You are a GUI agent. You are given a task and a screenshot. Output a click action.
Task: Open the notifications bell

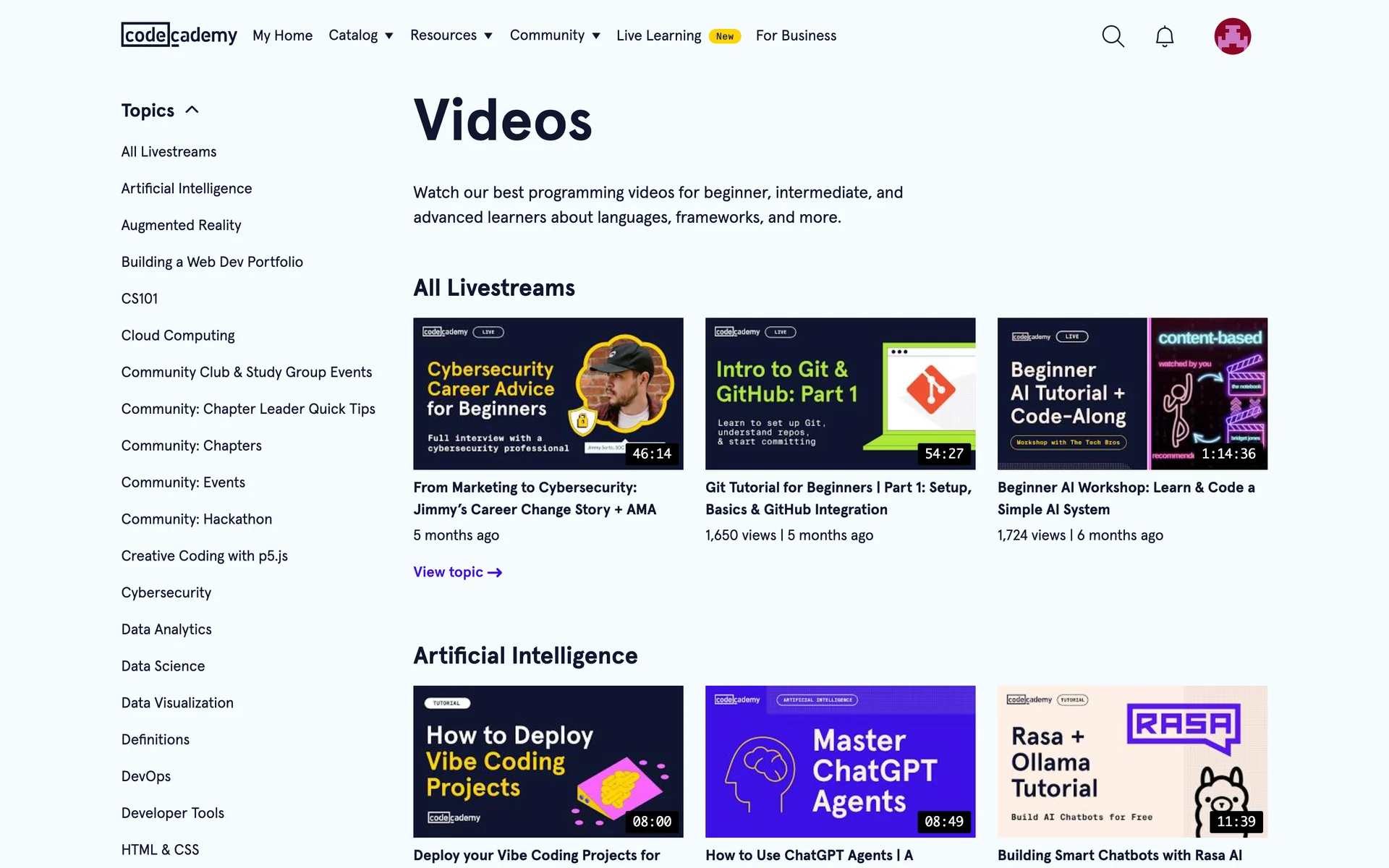click(1164, 36)
